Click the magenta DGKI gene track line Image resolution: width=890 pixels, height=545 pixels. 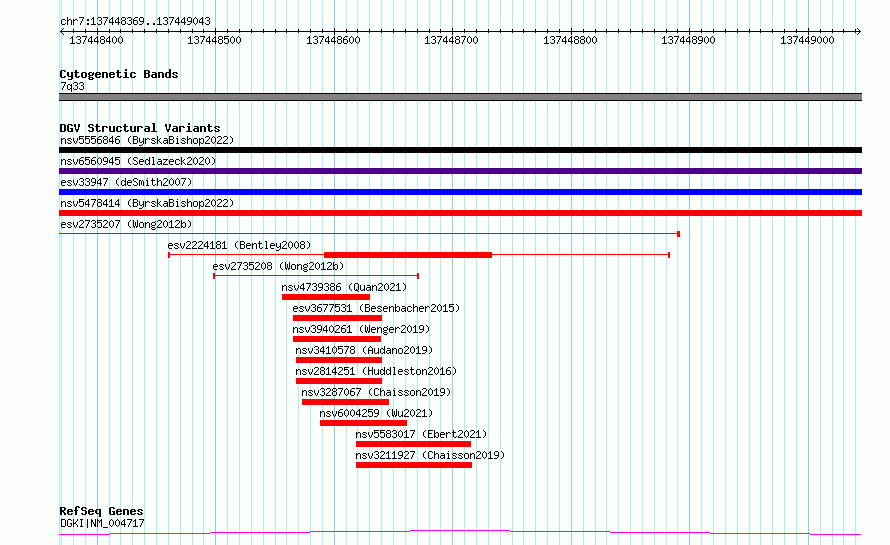point(460,533)
